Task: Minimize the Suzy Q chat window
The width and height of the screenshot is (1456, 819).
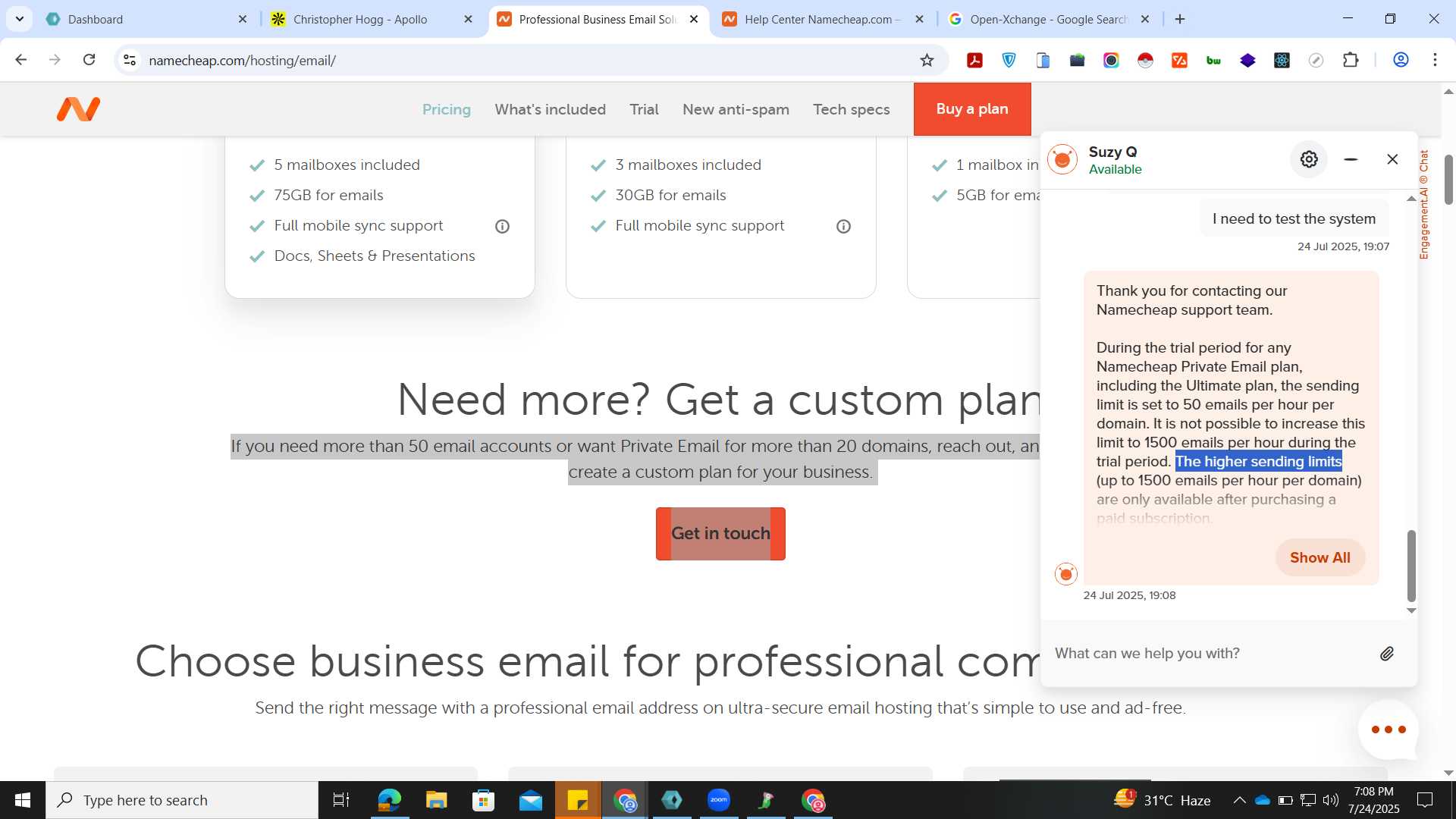Action: coord(1351,159)
